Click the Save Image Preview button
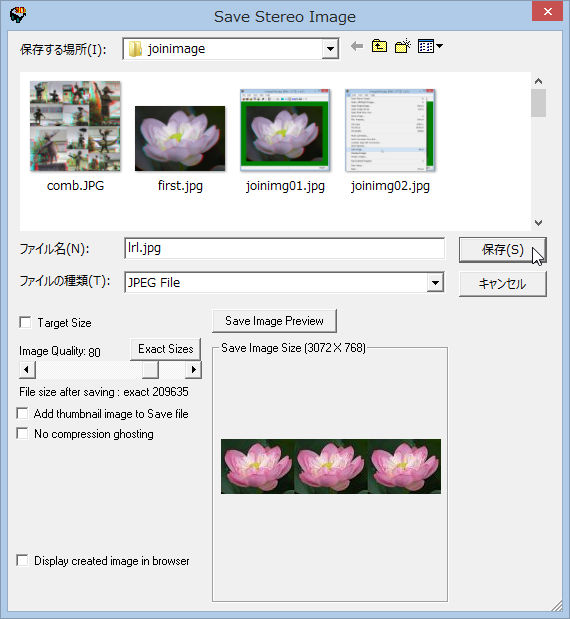Screen dimensions: 570x619 [x=274, y=321]
